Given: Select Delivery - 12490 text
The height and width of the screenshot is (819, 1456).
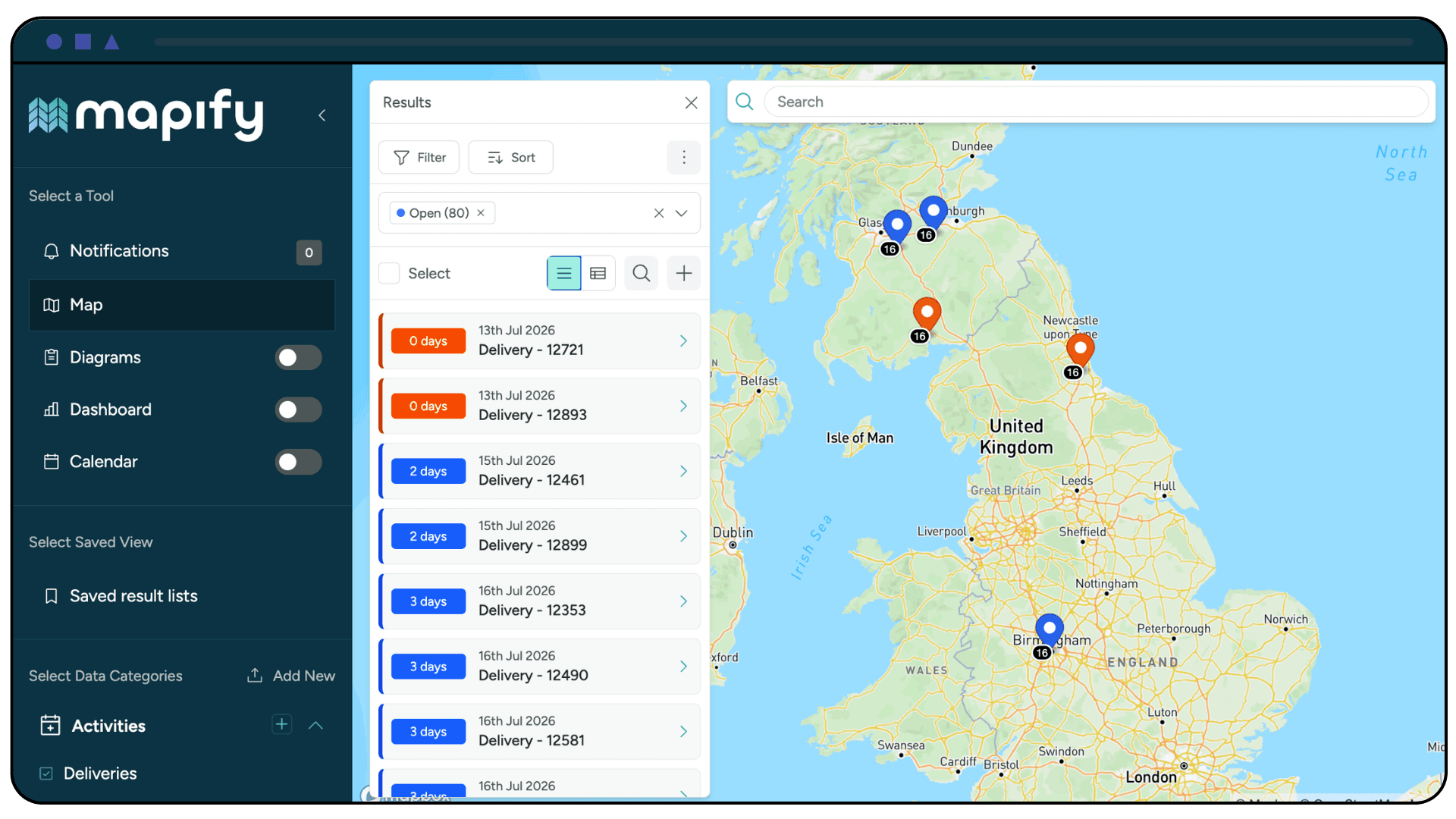Looking at the screenshot, I should [533, 676].
